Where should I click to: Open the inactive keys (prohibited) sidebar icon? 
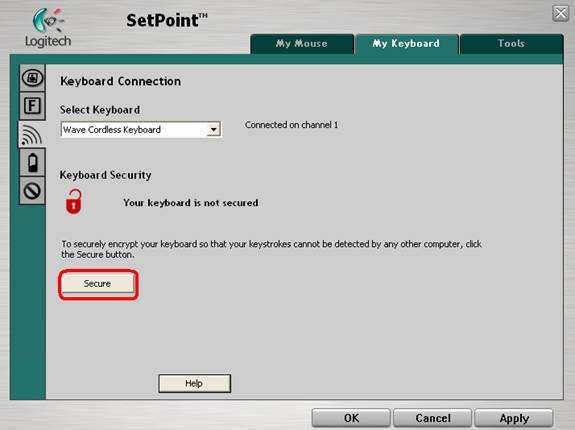32,191
